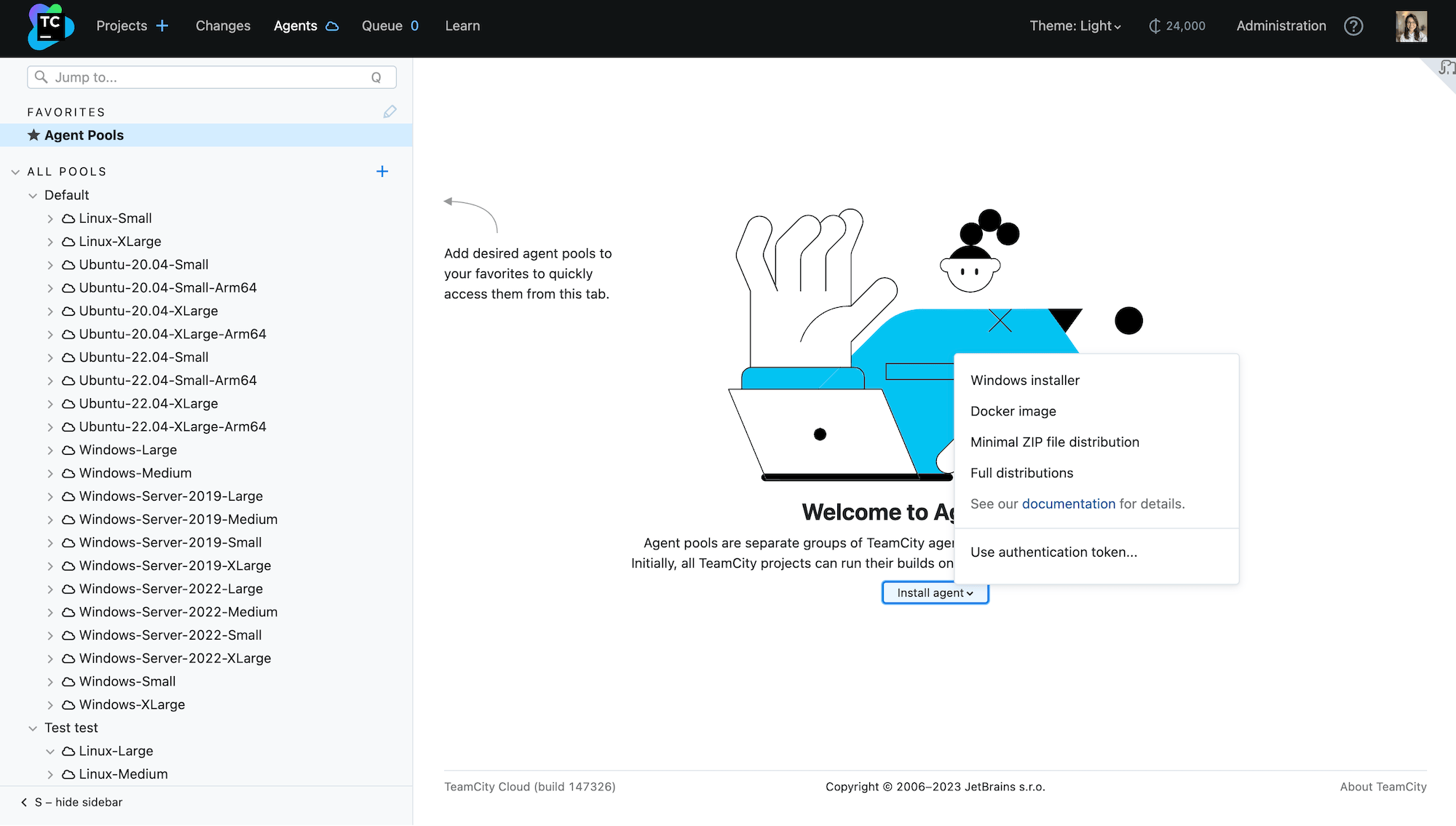Click the pencil icon to edit Favorites
The height and width of the screenshot is (826, 1456).
coord(389,111)
